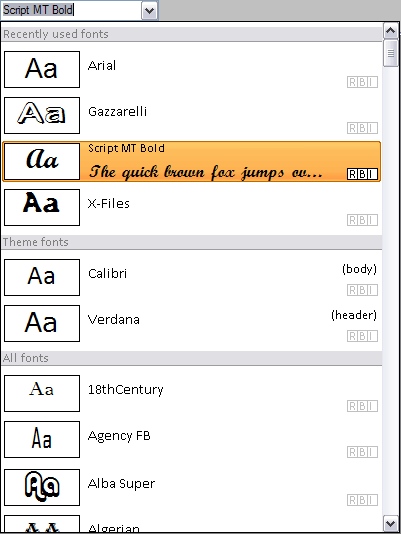Click the Script MT Bold font name field
This screenshot has width=401, height=534.
71,10
